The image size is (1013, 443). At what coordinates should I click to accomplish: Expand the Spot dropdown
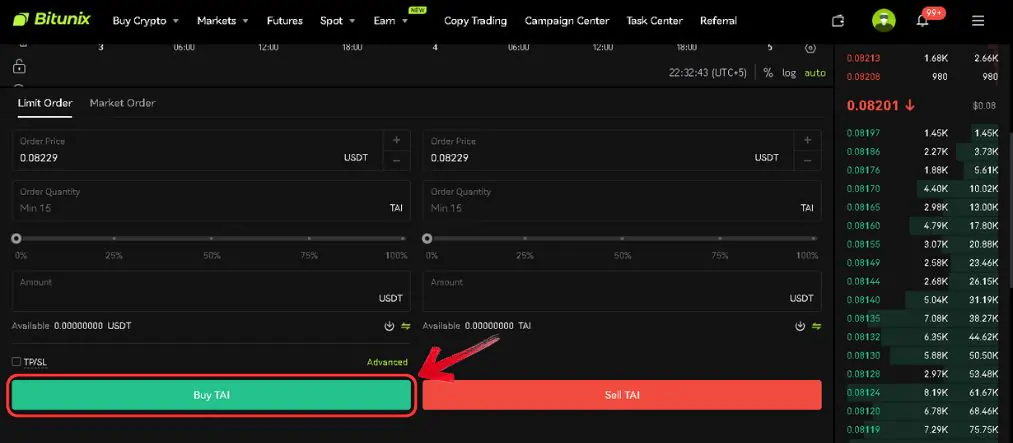(x=337, y=21)
